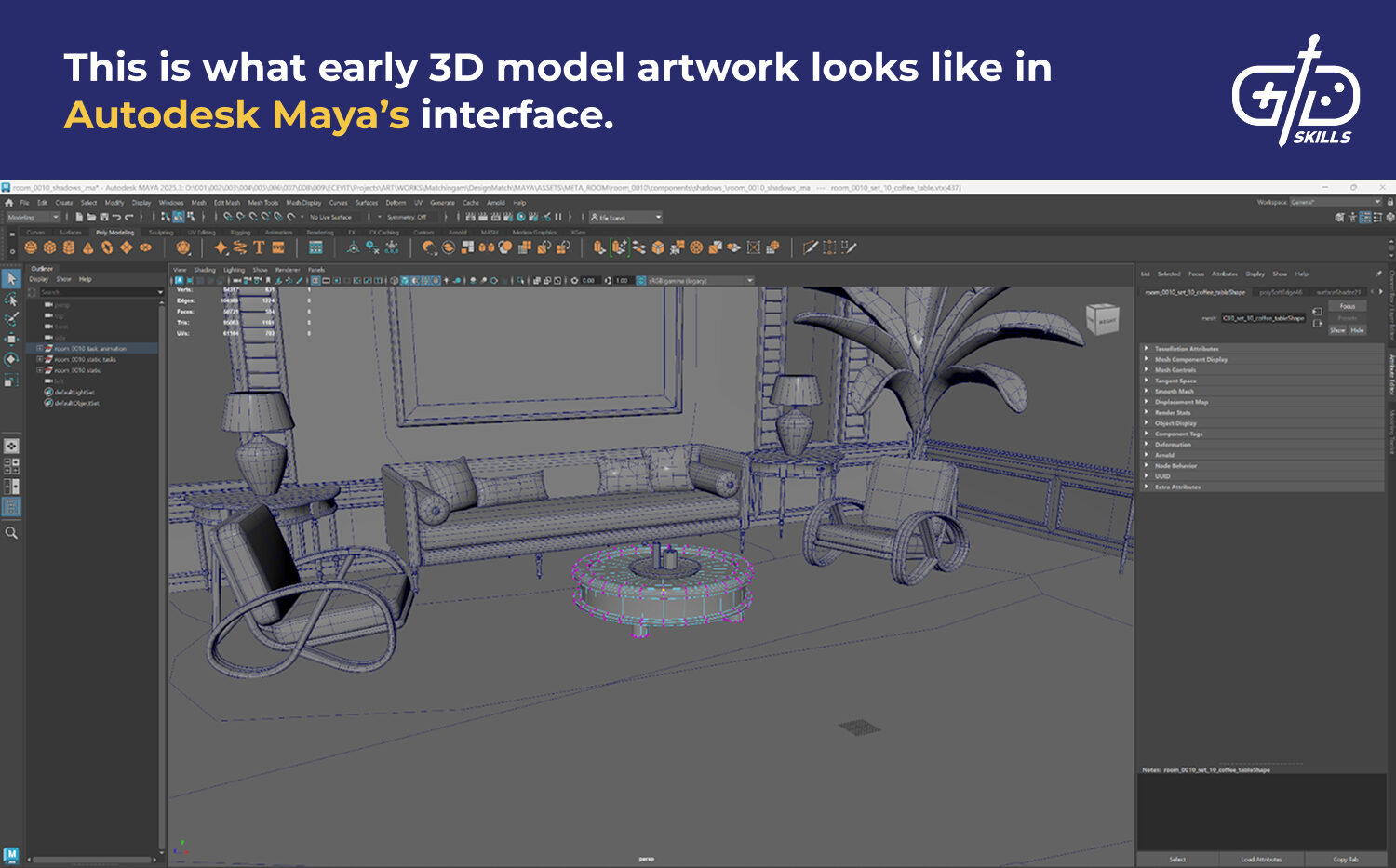This screenshot has height=868, width=1396.
Task: Click the output connection icon beside mesh field
Action: (1317, 324)
